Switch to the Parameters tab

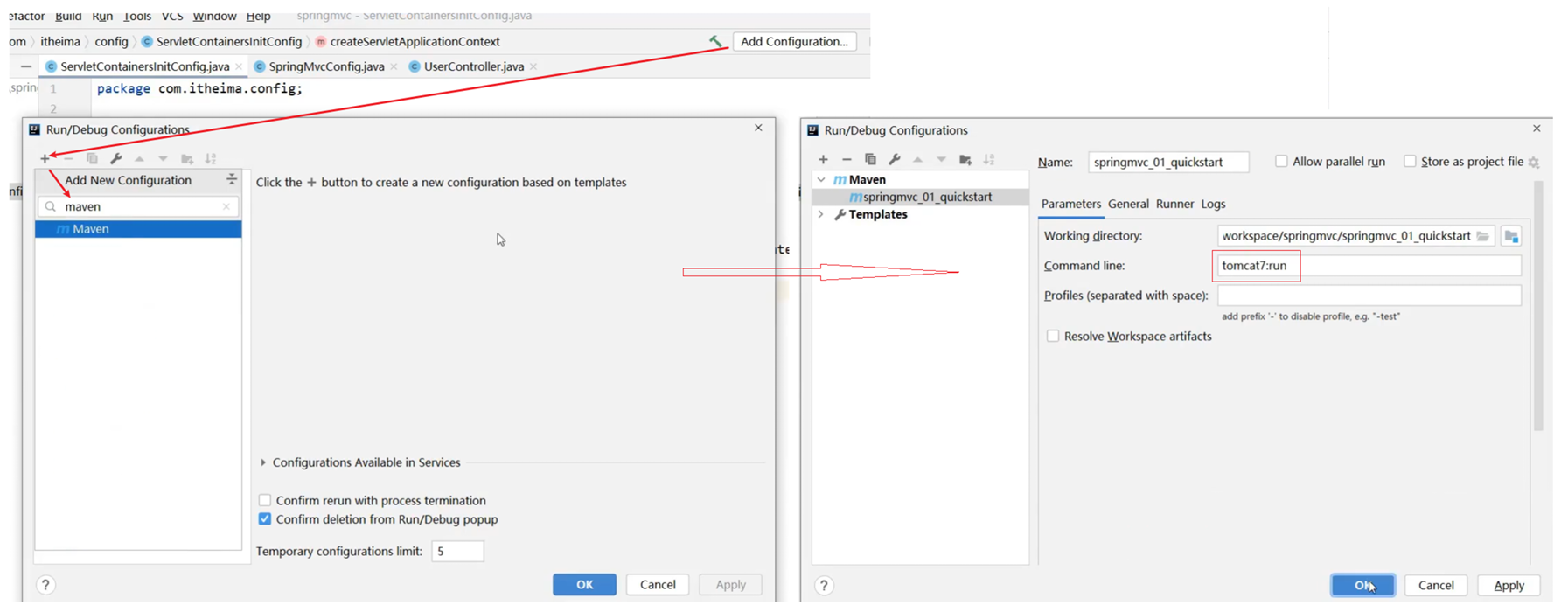click(1071, 204)
